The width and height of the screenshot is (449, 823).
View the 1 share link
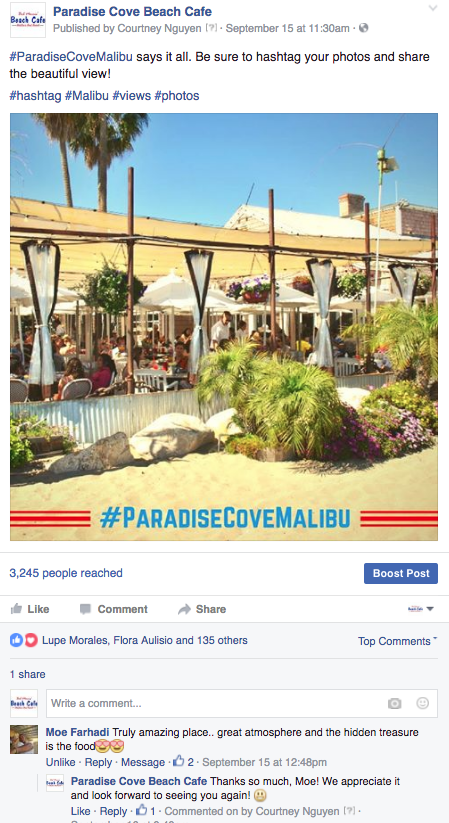[27, 674]
